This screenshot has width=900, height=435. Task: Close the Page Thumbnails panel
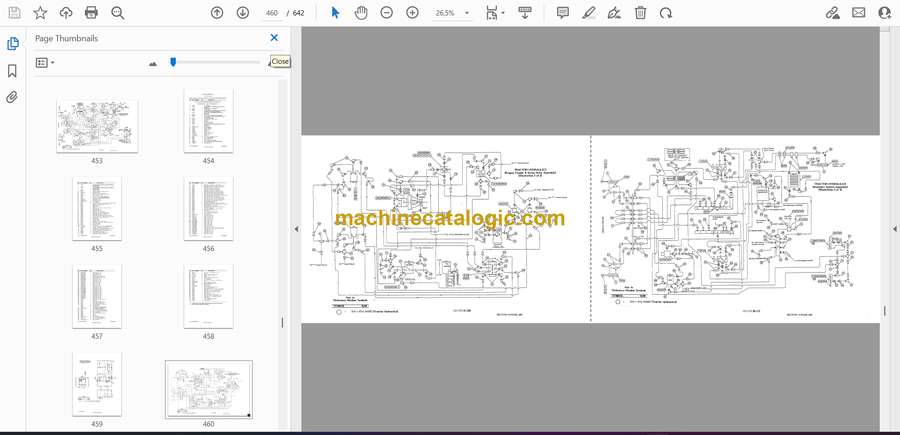coord(274,38)
